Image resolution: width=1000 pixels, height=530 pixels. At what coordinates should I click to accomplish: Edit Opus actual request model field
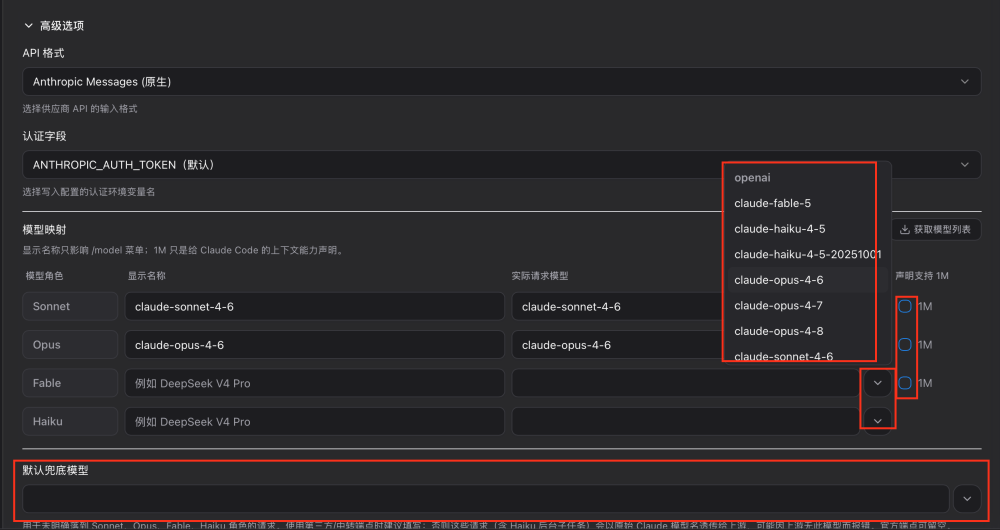619,345
